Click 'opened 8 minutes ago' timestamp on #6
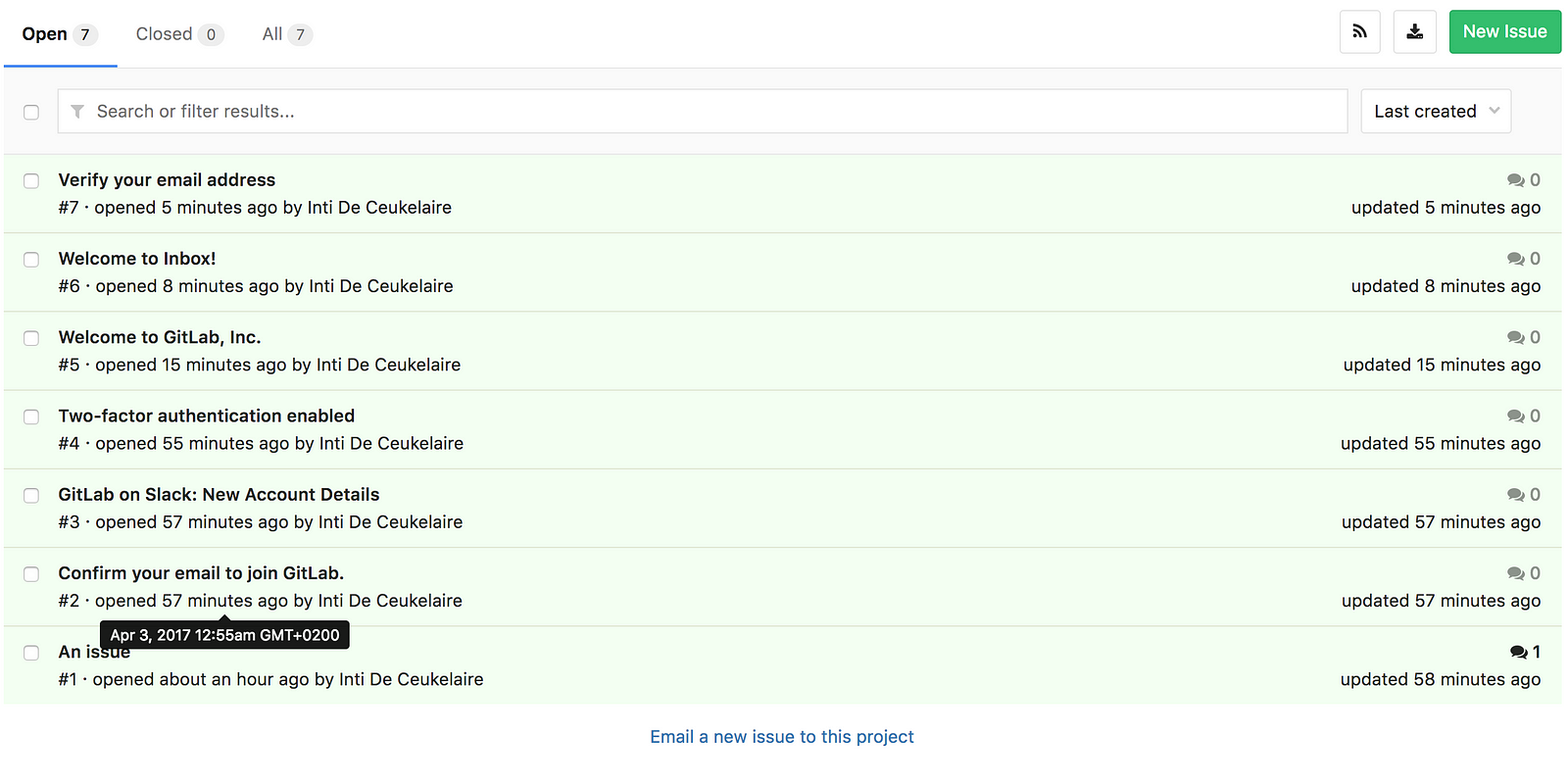 click(187, 286)
